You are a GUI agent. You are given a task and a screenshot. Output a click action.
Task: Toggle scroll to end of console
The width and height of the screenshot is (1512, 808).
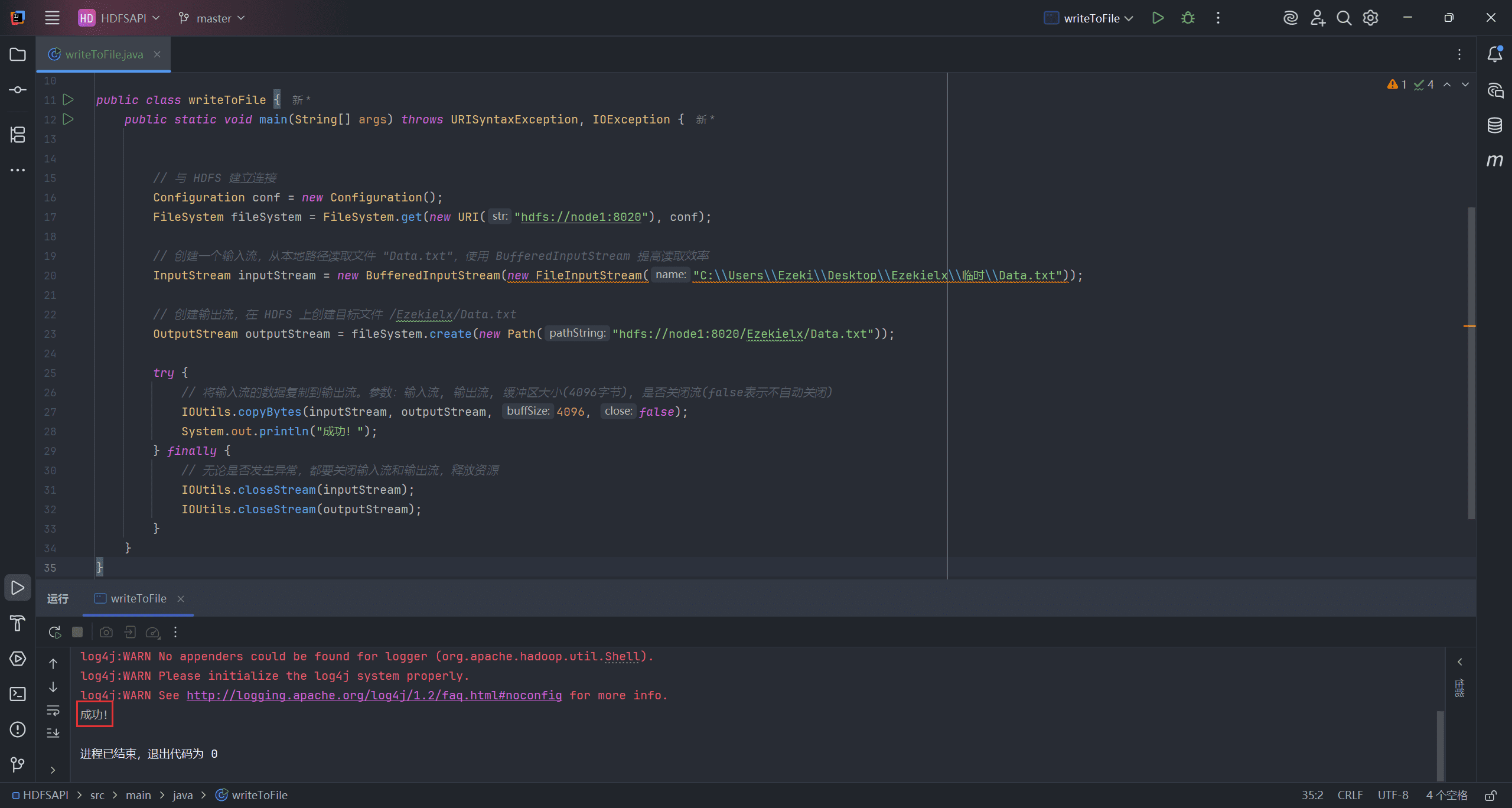53,732
